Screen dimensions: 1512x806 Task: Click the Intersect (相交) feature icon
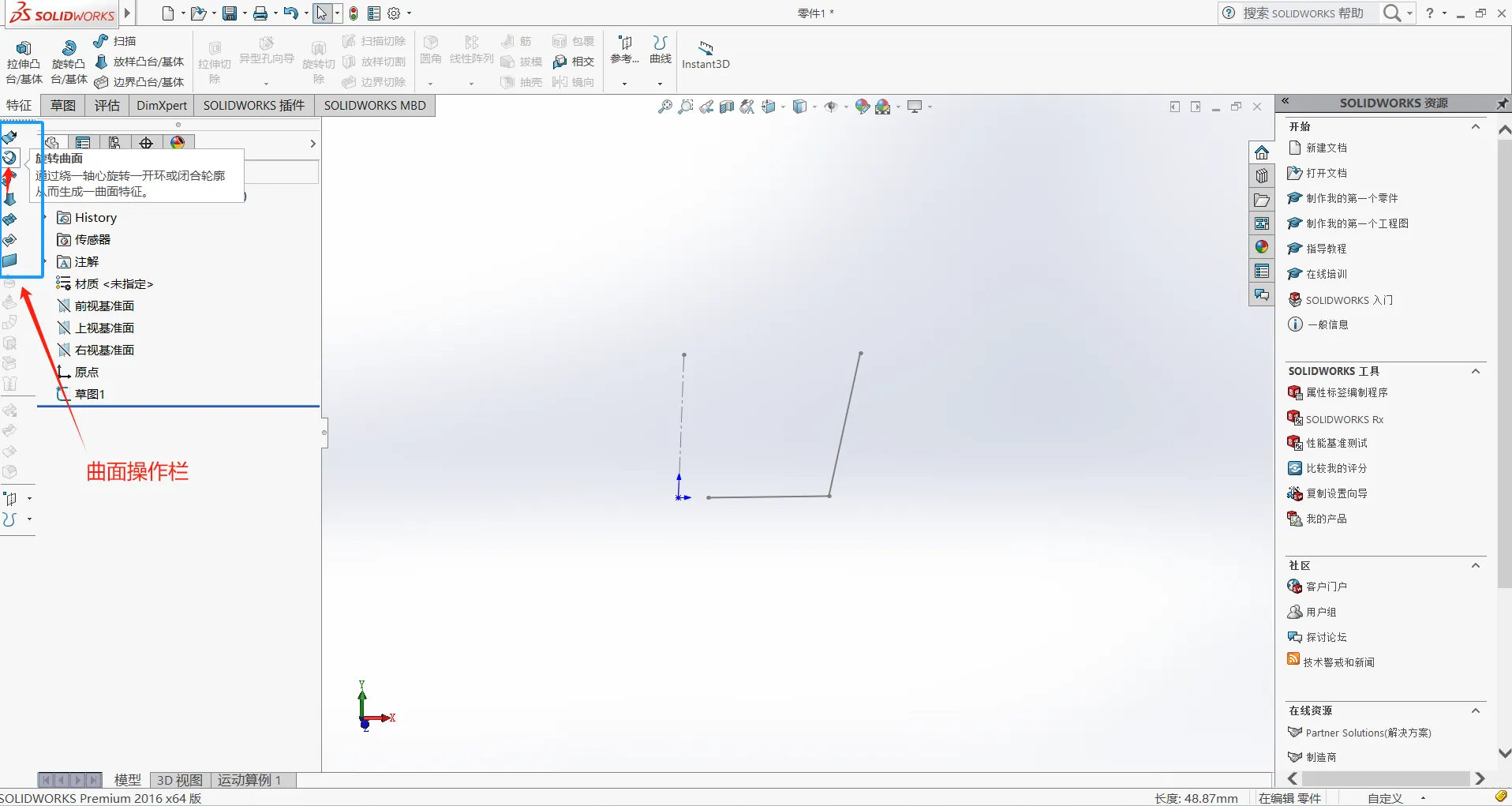click(x=574, y=61)
